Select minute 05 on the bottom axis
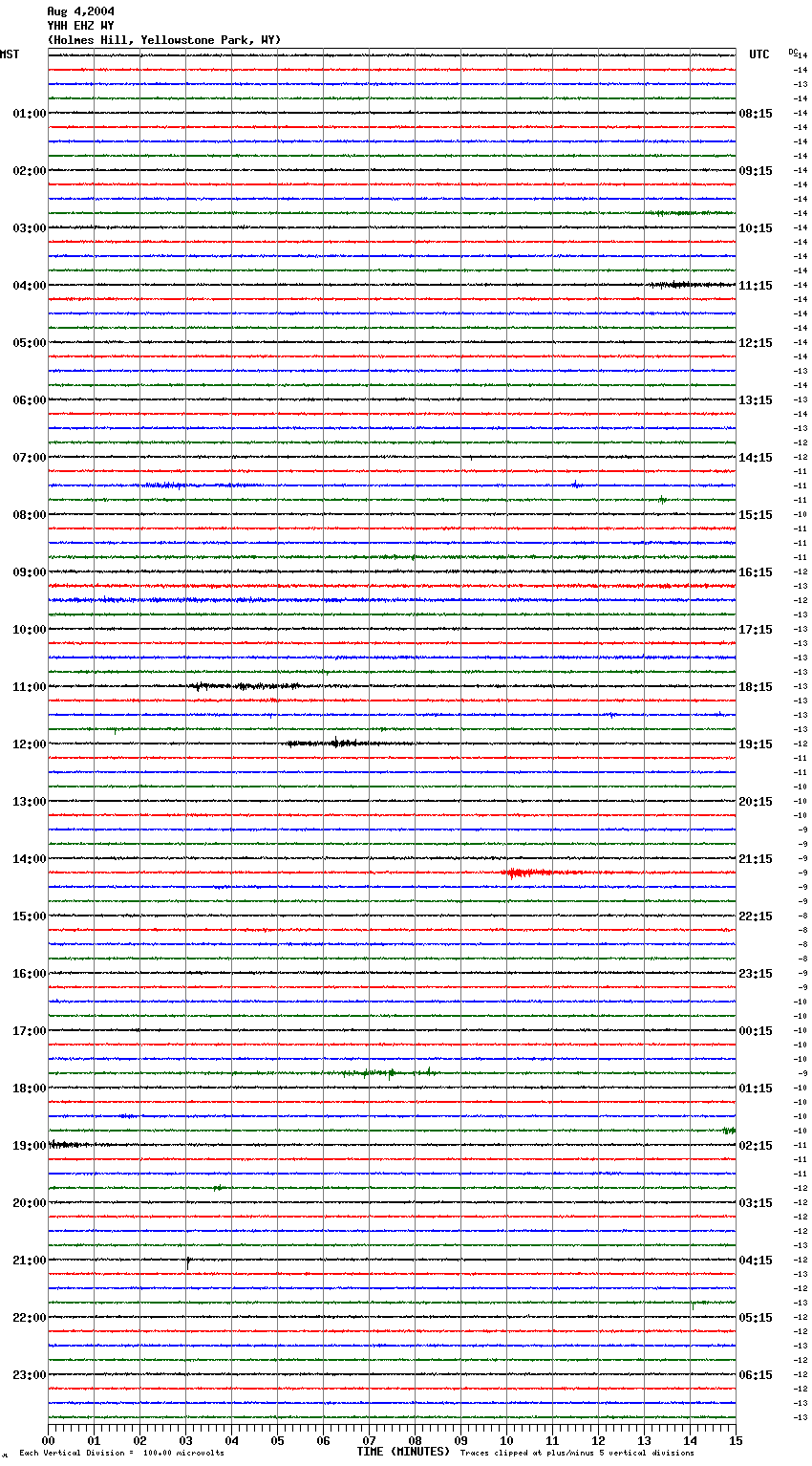The width and height of the screenshot is (812, 1466). [277, 1440]
